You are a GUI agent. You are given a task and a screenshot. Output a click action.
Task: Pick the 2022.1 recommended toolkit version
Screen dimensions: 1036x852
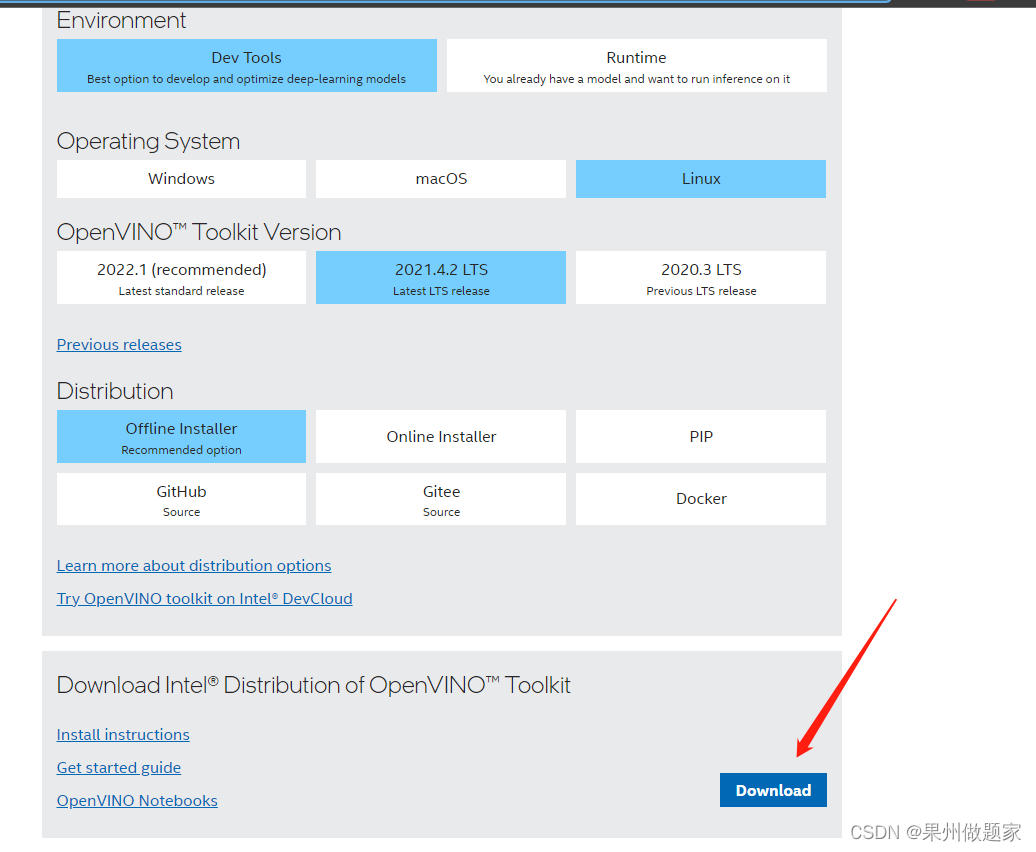(x=180, y=277)
